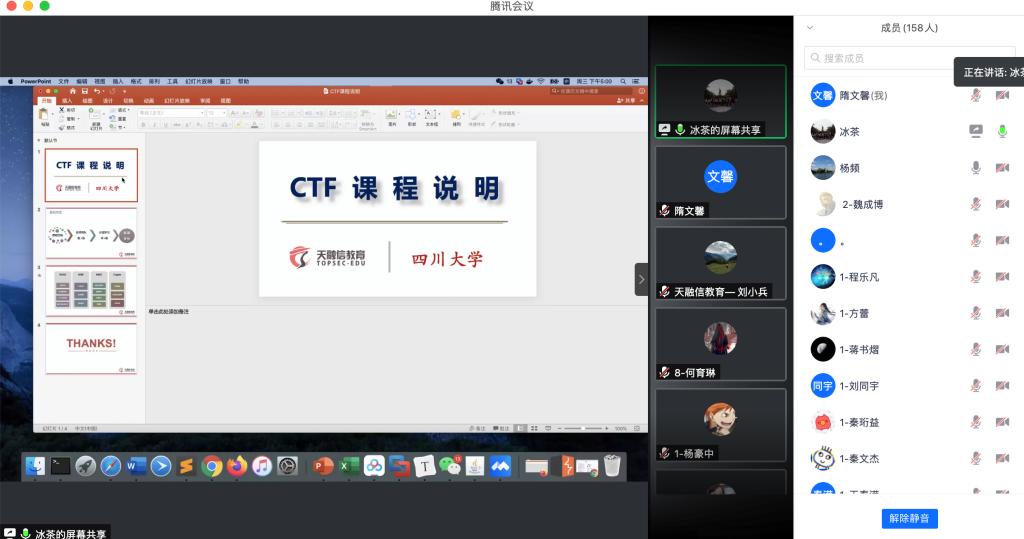Click the screen-share icon next to 冰茶
Screen dimensions: 1024x539
pos(976,131)
